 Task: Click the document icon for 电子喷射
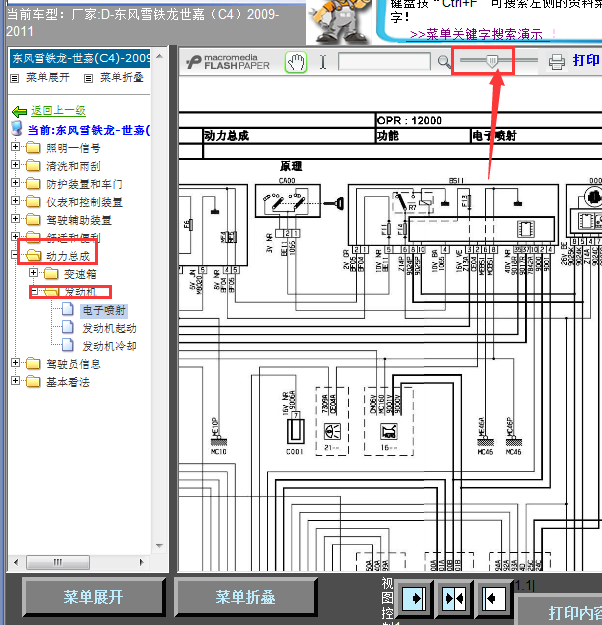[68, 309]
